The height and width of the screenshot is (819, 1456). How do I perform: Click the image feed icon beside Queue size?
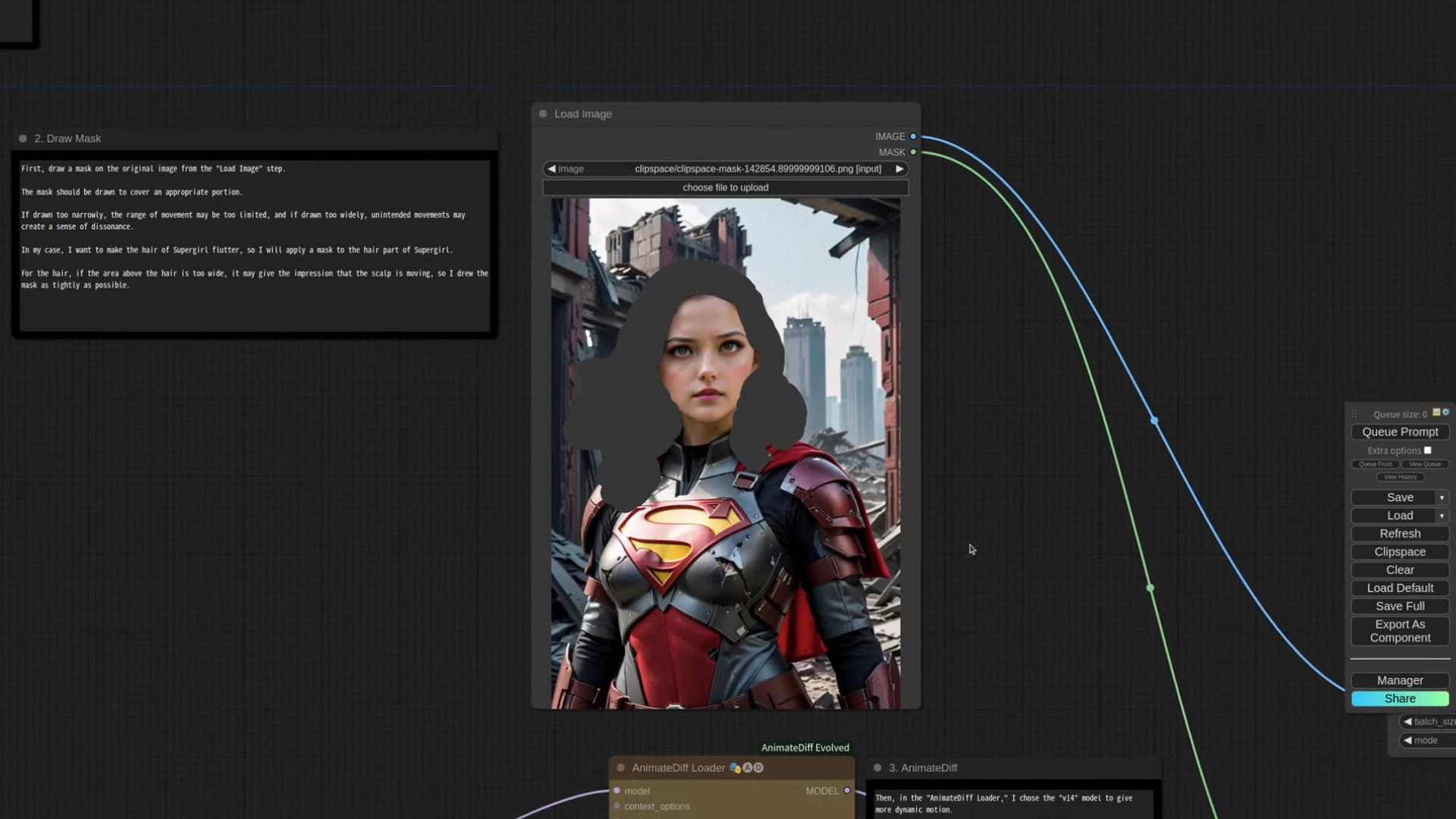point(1436,412)
